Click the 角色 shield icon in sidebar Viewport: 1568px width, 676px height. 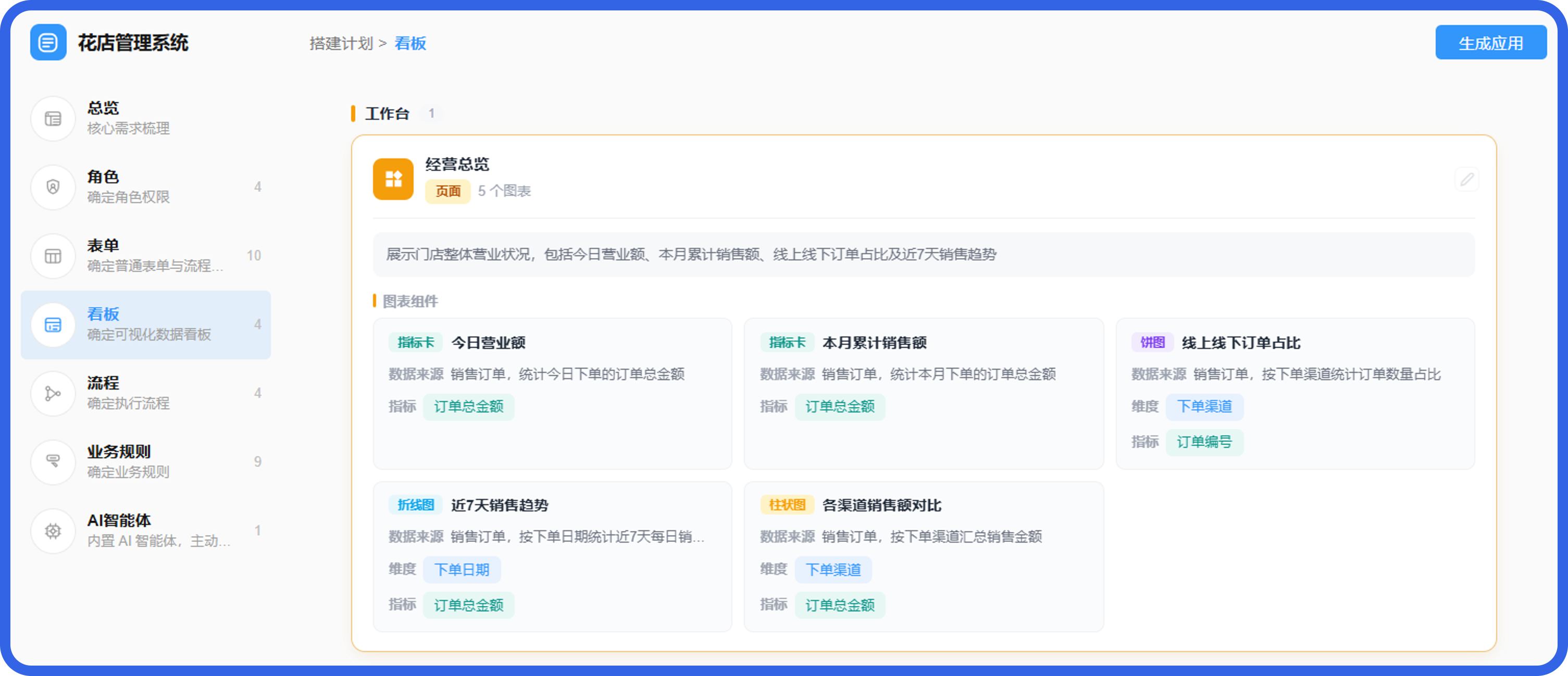point(53,187)
